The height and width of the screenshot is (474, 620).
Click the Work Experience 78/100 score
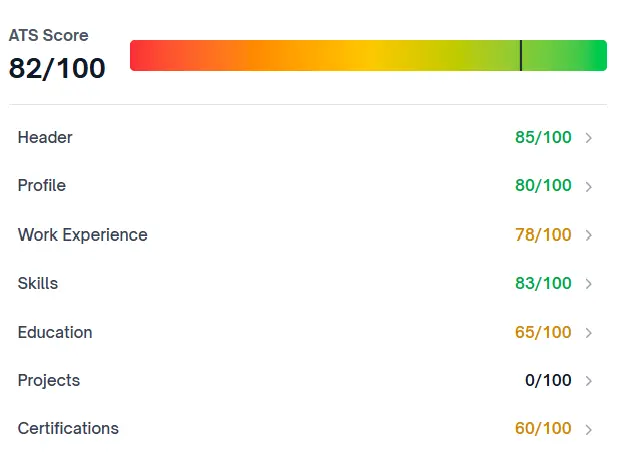pyautogui.click(x=543, y=235)
